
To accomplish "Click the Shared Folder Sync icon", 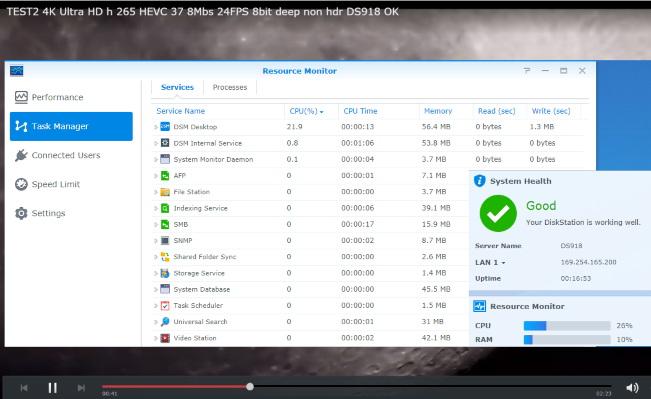I will pos(165,257).
